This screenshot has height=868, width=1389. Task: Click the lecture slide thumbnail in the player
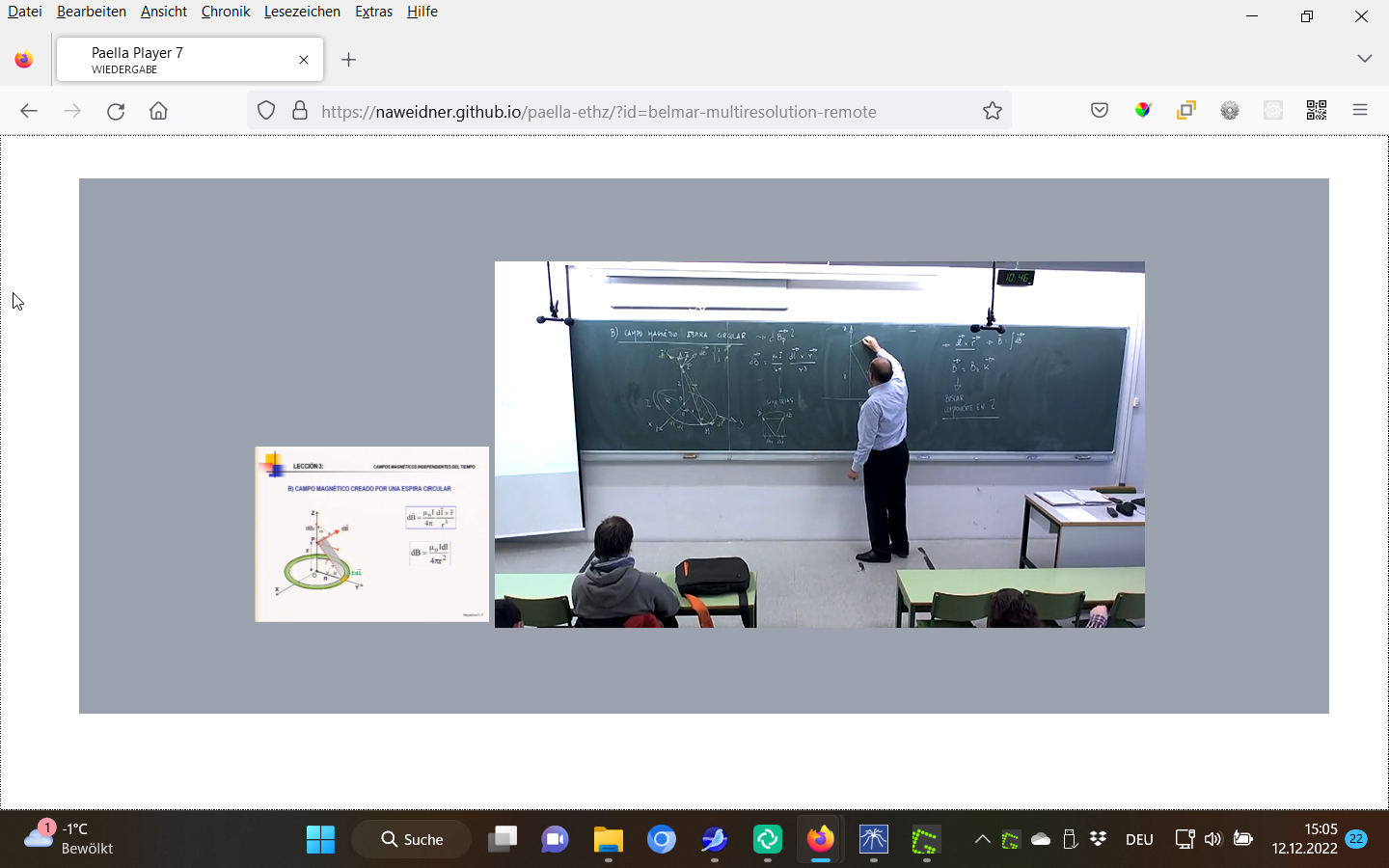371,533
